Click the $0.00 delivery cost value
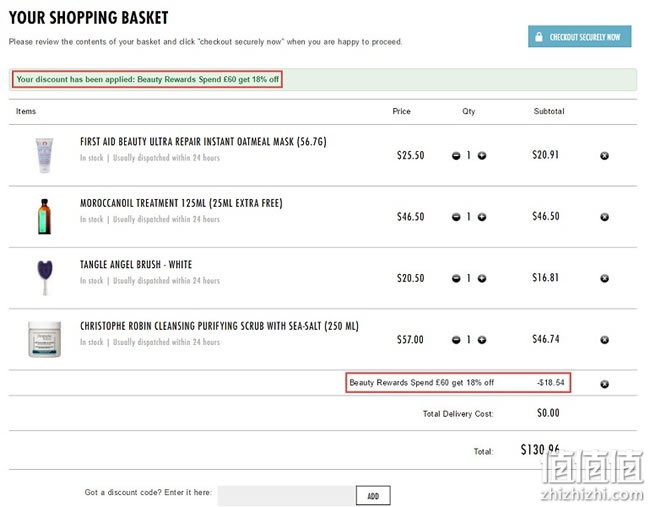The height and width of the screenshot is (507, 650). pos(548,413)
